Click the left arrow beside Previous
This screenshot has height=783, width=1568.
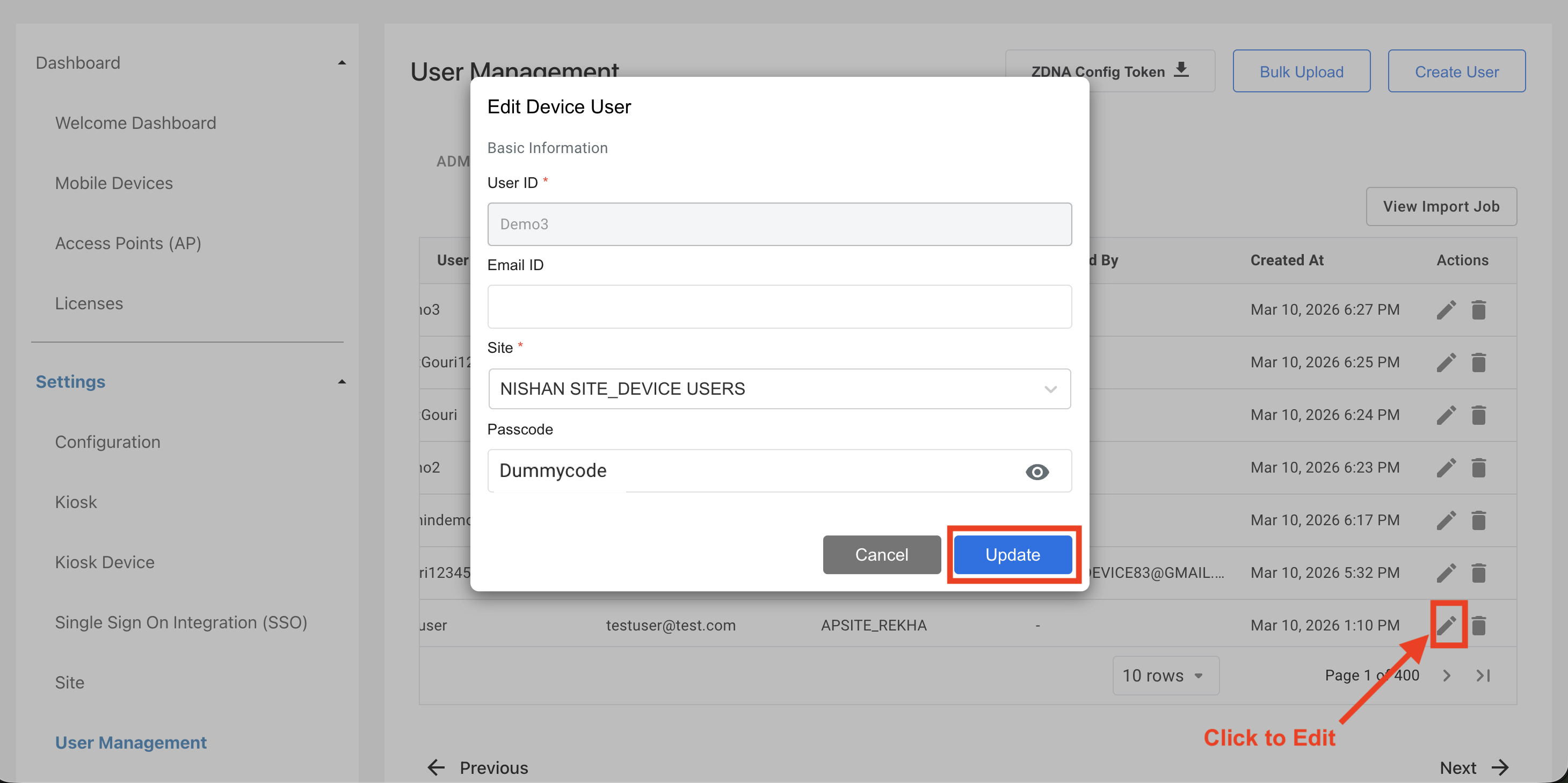[436, 767]
